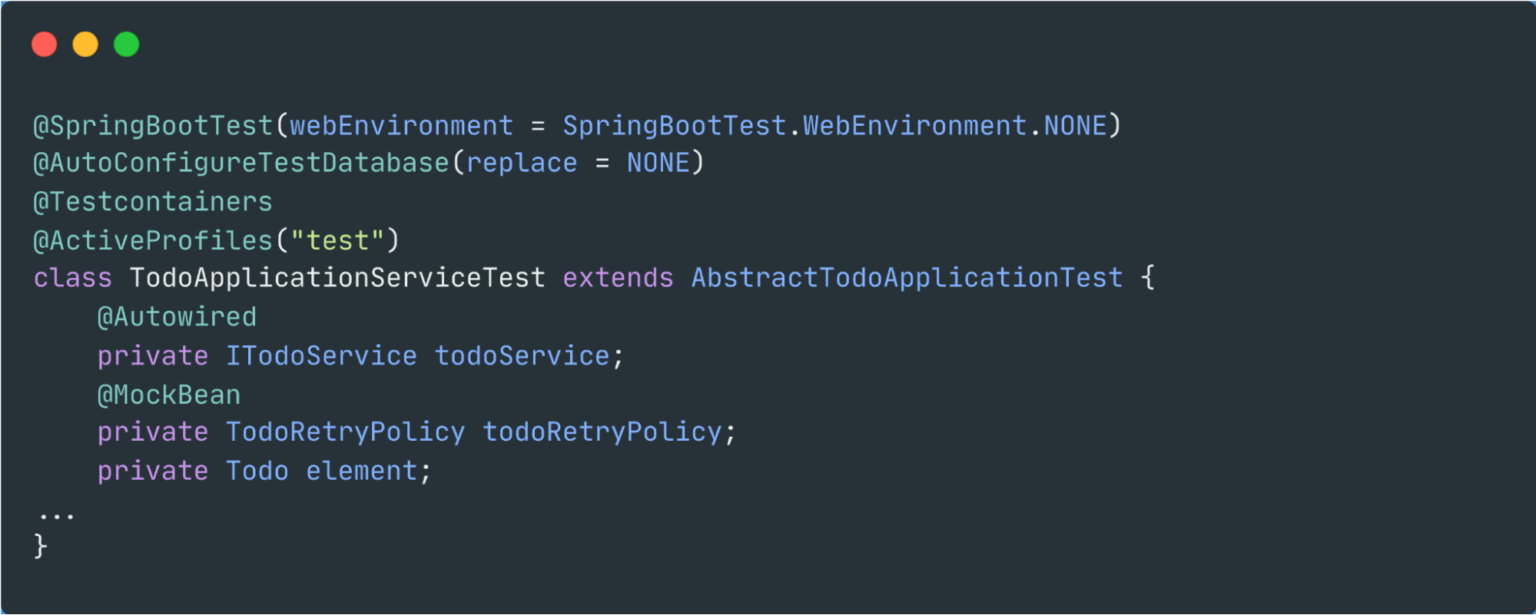Click the red close dot

point(44,44)
